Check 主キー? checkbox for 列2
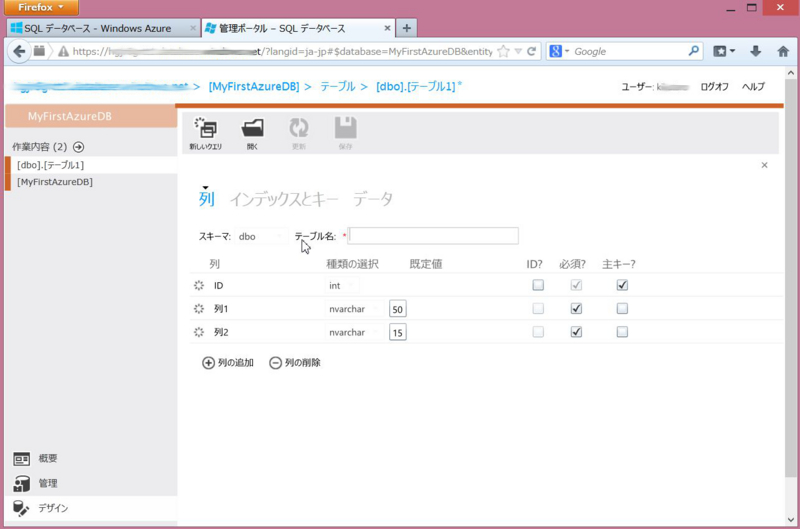 [x=622, y=332]
